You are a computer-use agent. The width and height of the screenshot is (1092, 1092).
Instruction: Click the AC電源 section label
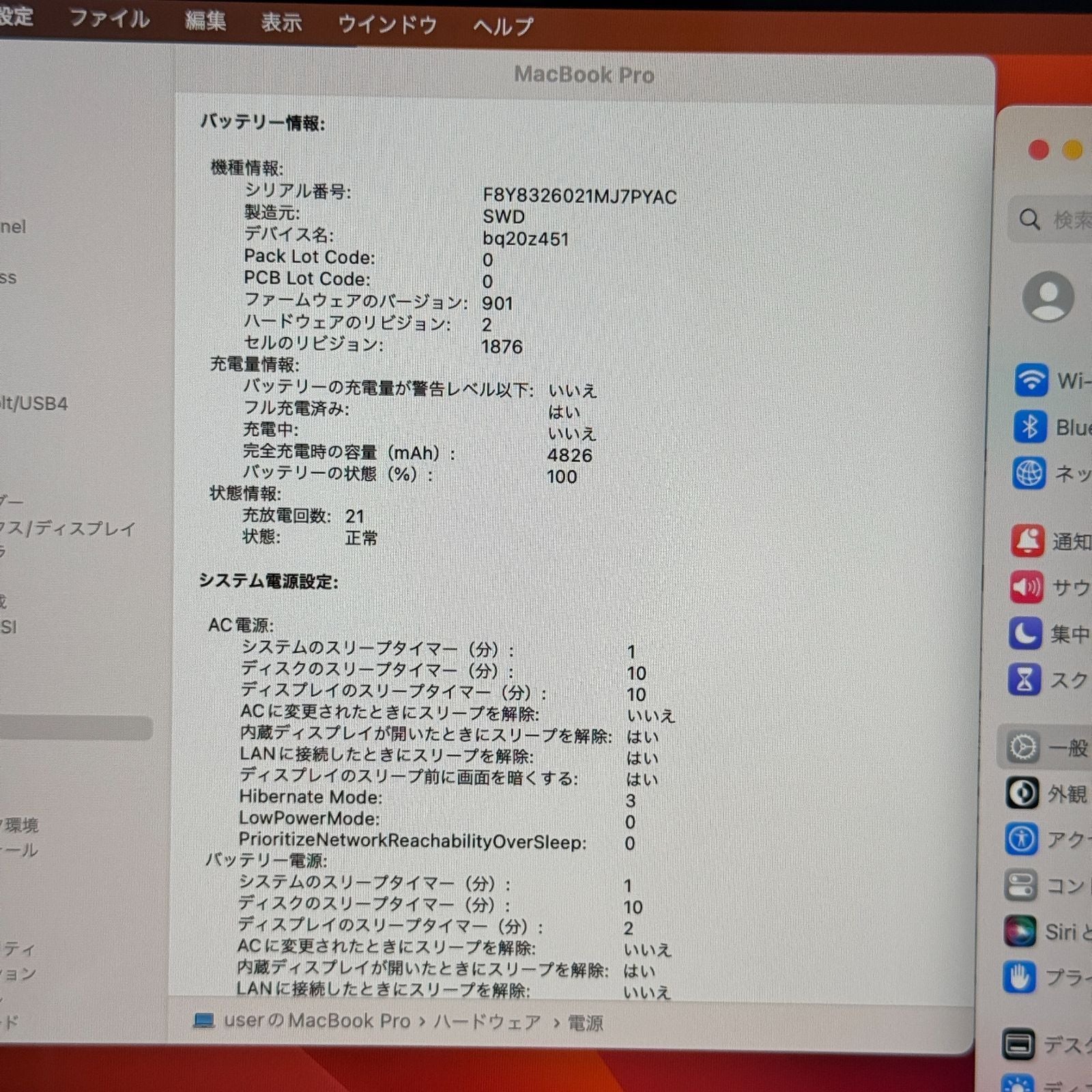click(x=241, y=624)
